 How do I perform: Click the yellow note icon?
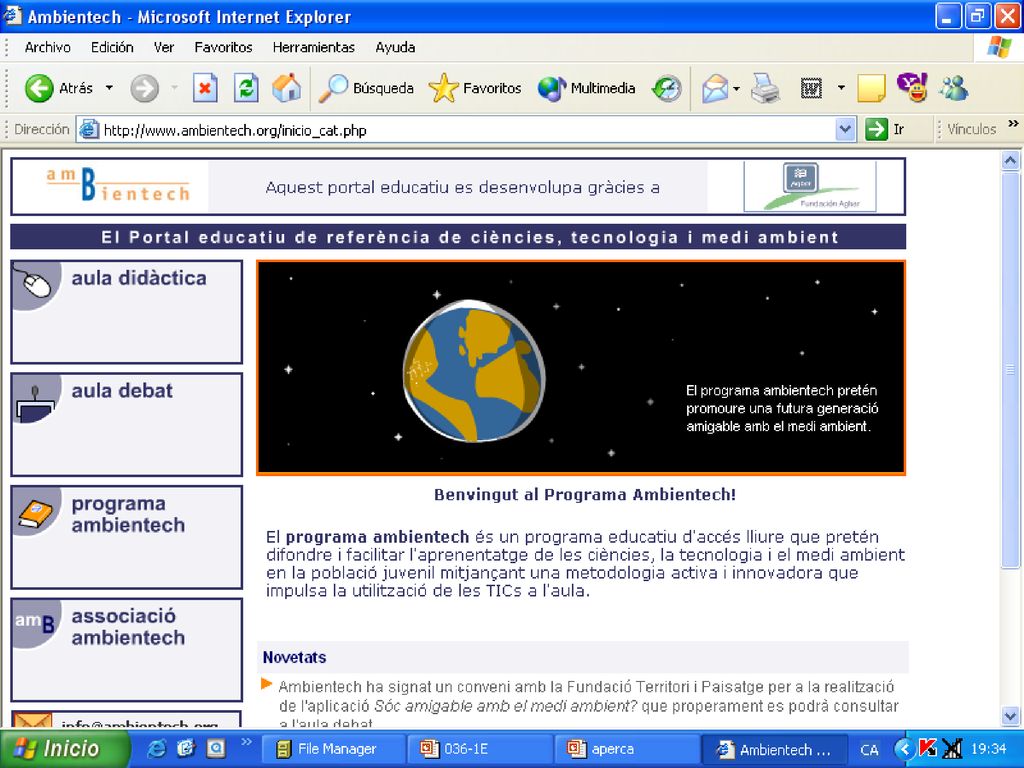click(x=871, y=88)
